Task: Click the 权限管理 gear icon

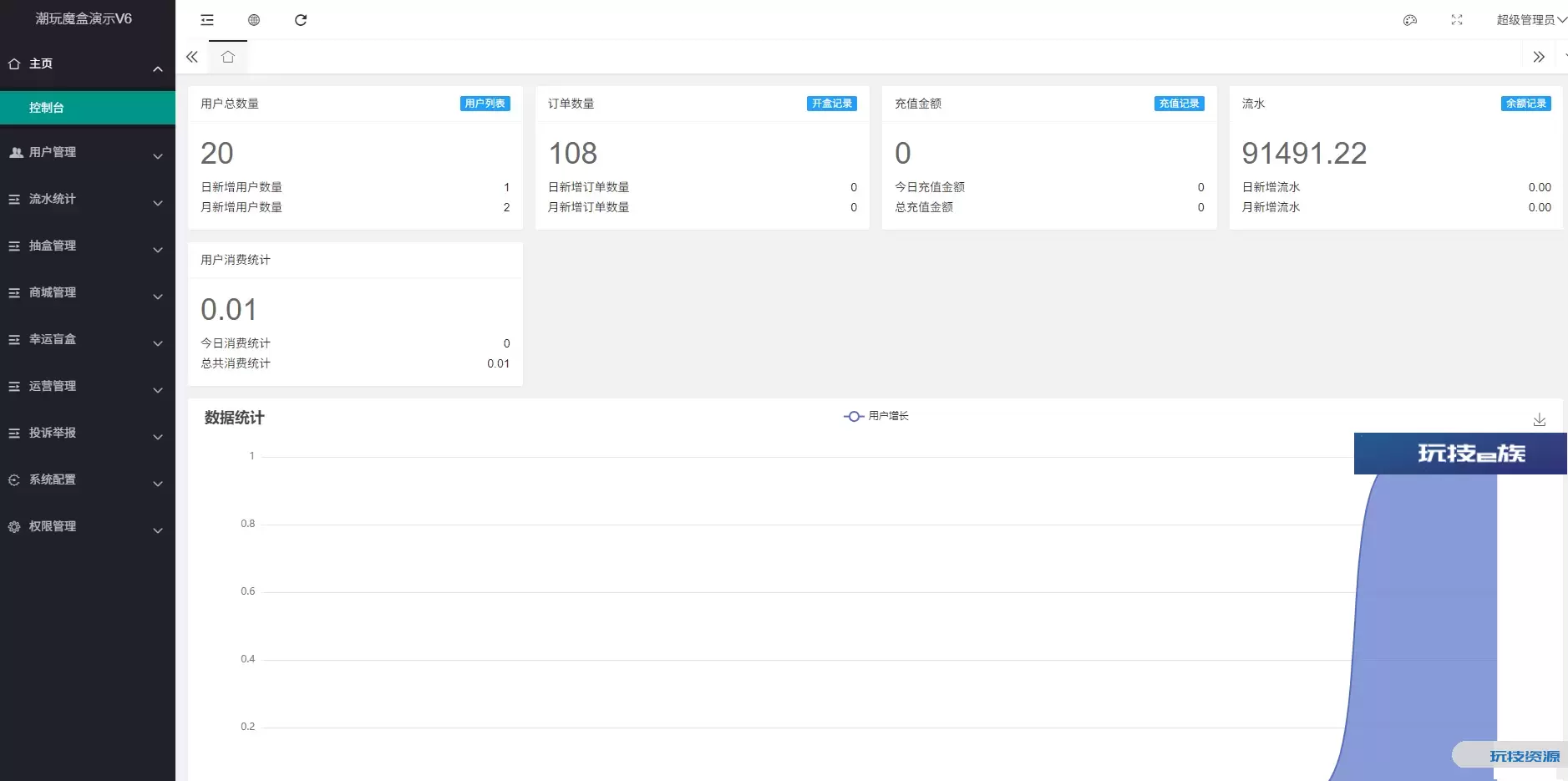Action: [14, 526]
